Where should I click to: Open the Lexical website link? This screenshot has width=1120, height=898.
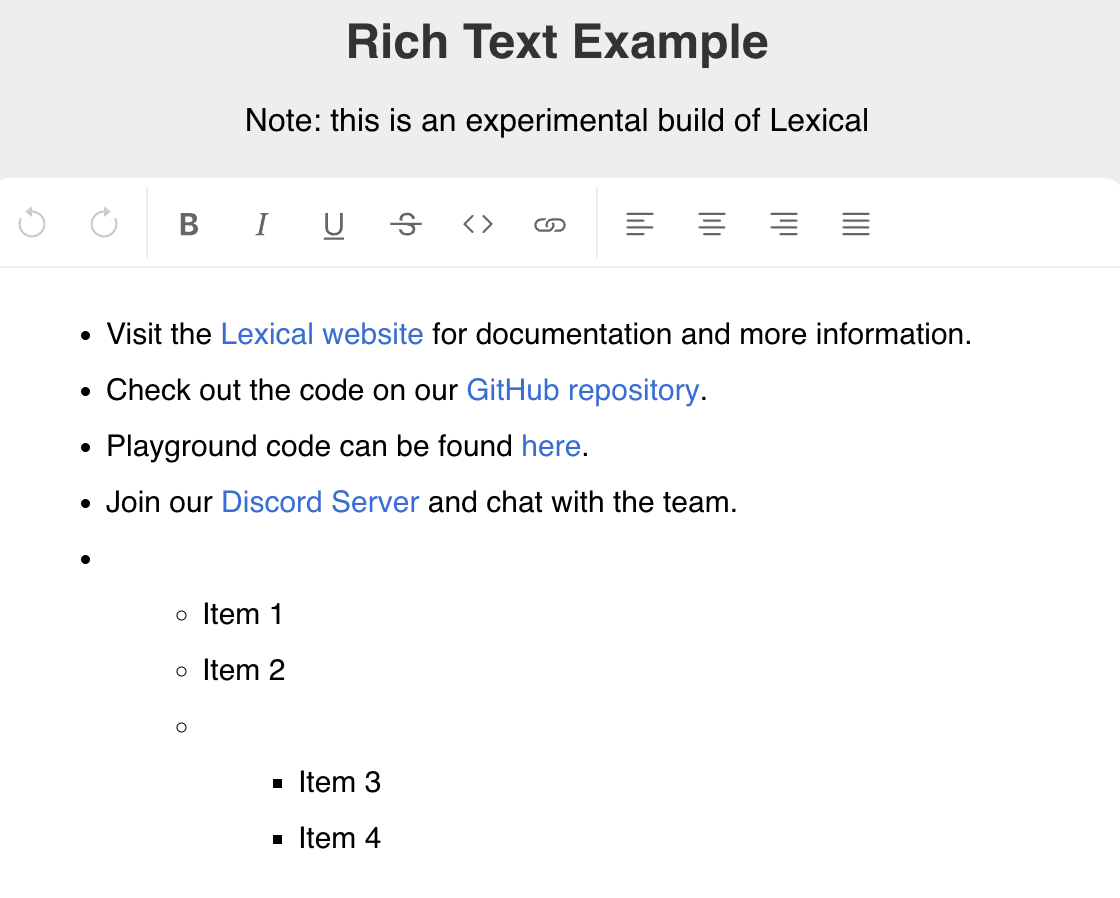point(322,334)
